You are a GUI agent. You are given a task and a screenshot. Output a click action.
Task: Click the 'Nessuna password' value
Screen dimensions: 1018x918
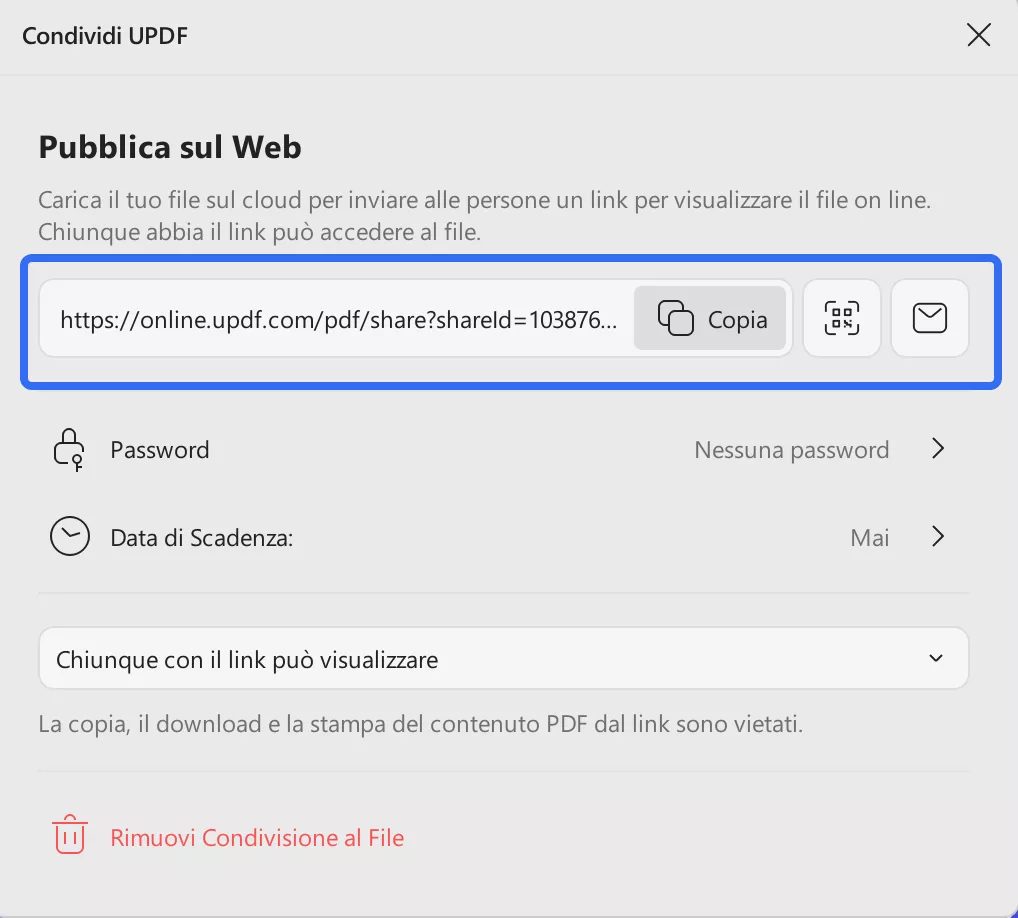tap(791, 449)
